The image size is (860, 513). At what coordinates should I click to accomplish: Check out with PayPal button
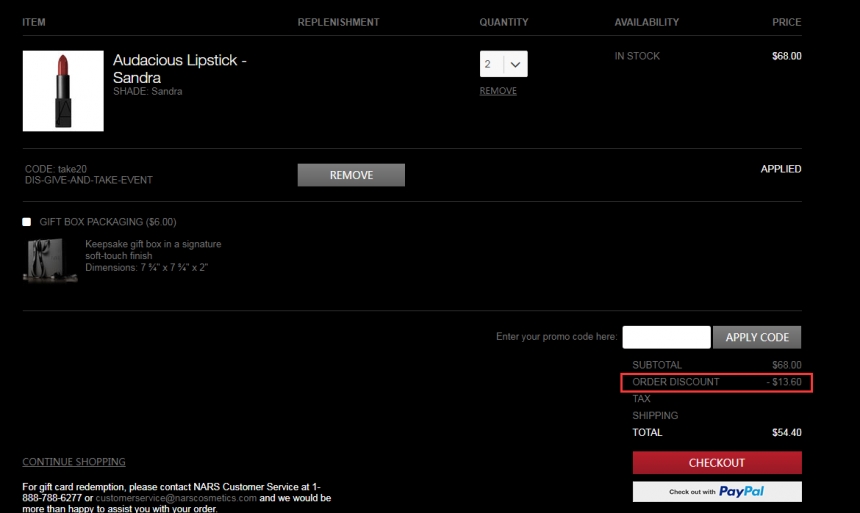[x=717, y=492]
